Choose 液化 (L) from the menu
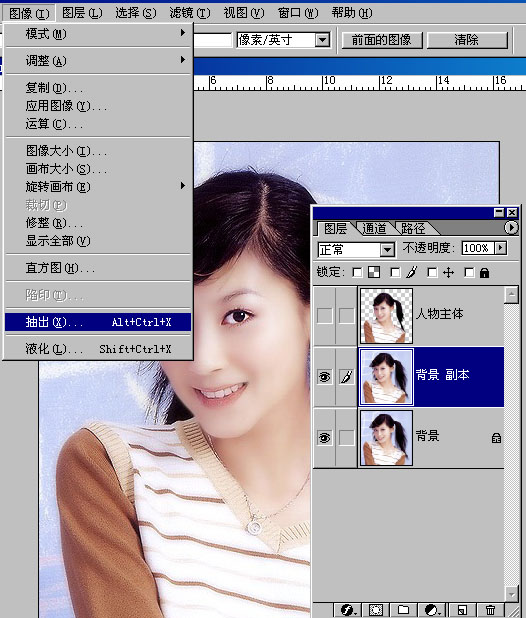Image resolution: width=526 pixels, height=618 pixels. coord(98,349)
